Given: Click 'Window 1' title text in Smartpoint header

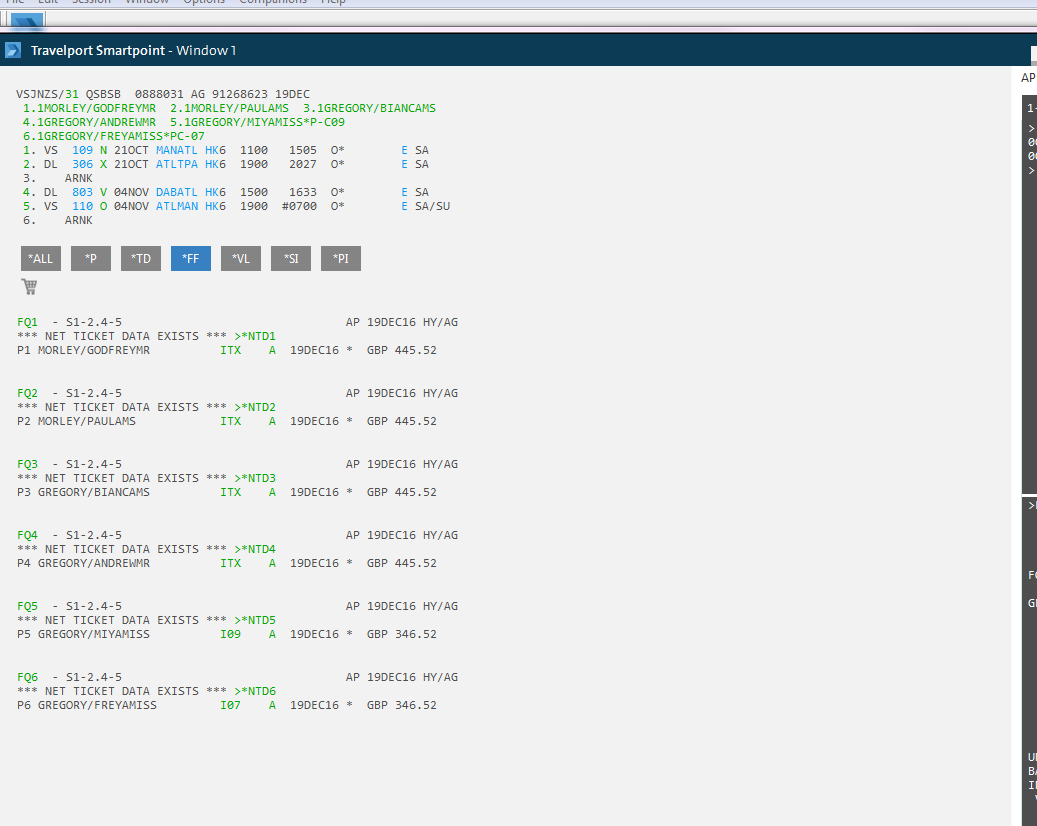Looking at the screenshot, I should [206, 50].
